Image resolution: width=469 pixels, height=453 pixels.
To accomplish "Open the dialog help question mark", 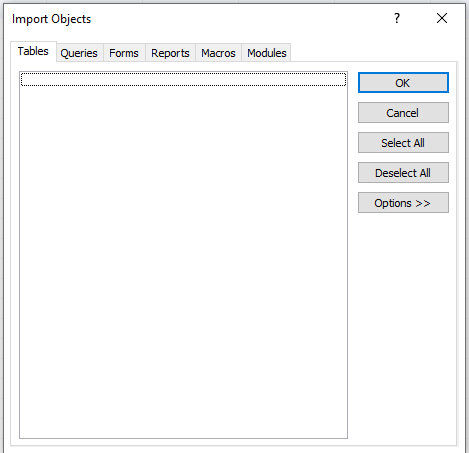I will (397, 18).
